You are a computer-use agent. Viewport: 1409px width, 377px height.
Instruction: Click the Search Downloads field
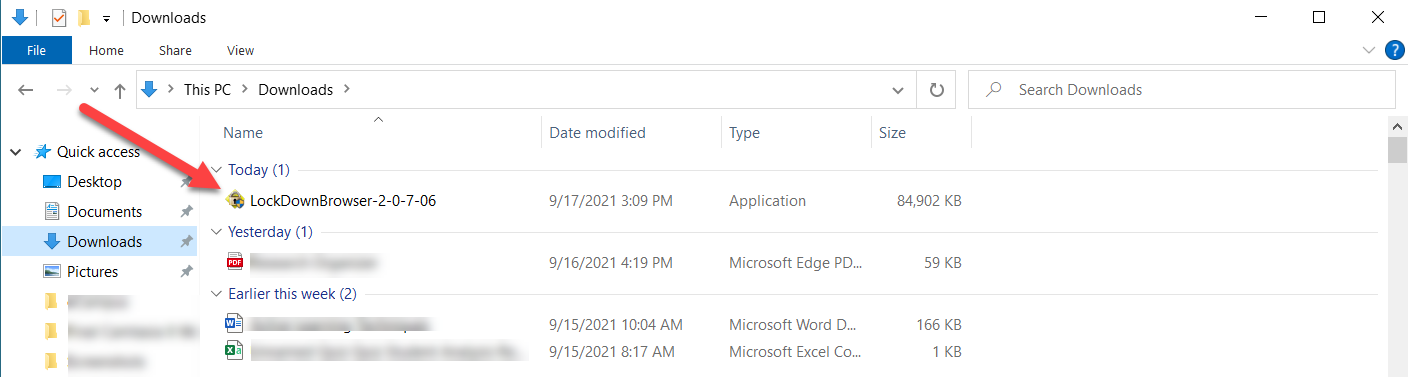(x=1182, y=90)
